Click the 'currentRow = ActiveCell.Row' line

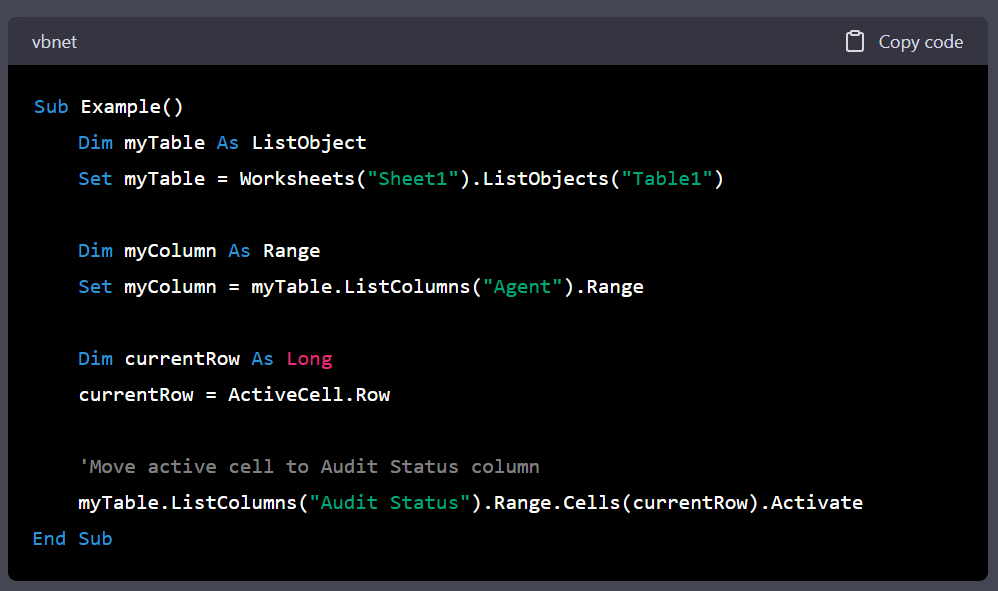(x=234, y=395)
